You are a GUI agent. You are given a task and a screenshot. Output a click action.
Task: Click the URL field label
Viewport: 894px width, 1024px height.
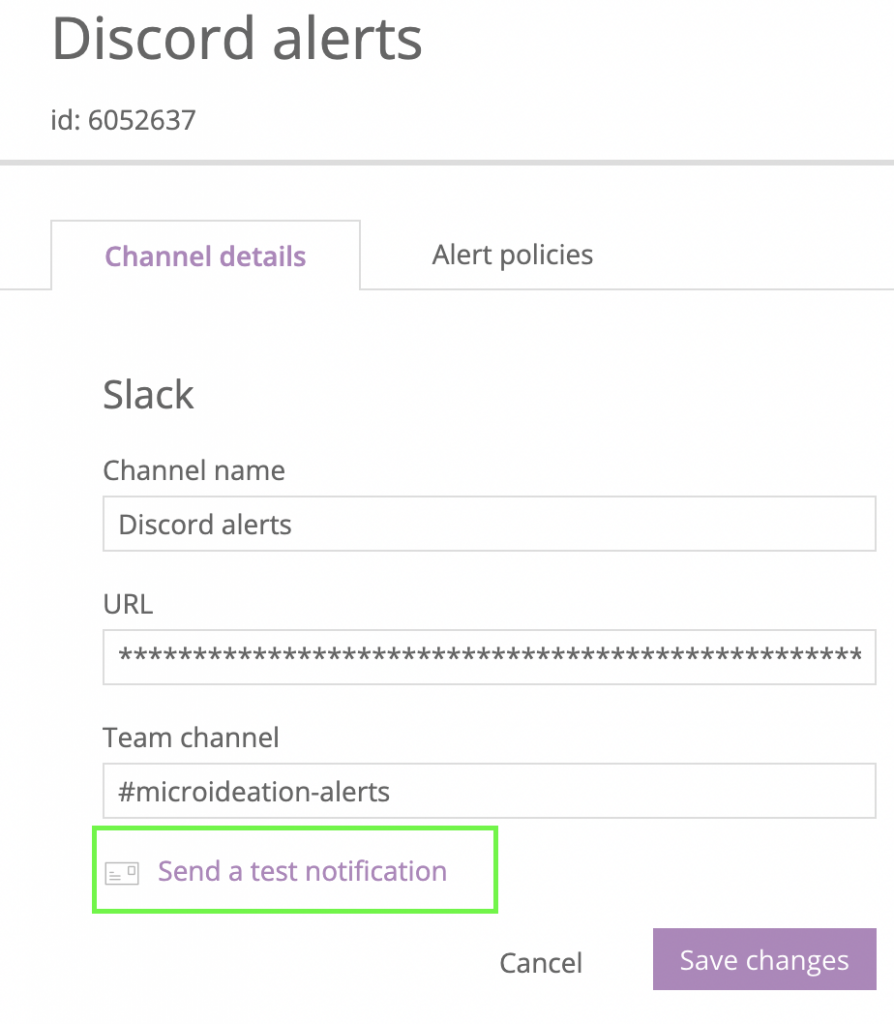click(x=128, y=604)
